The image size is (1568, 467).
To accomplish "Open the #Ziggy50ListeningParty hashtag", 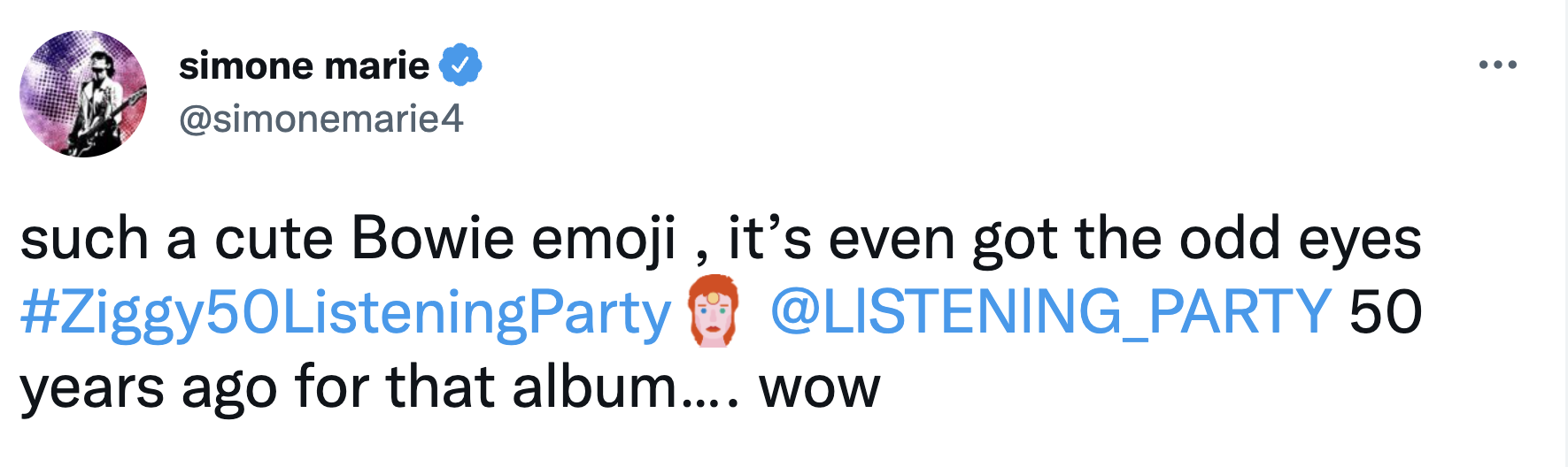I will tap(345, 313).
